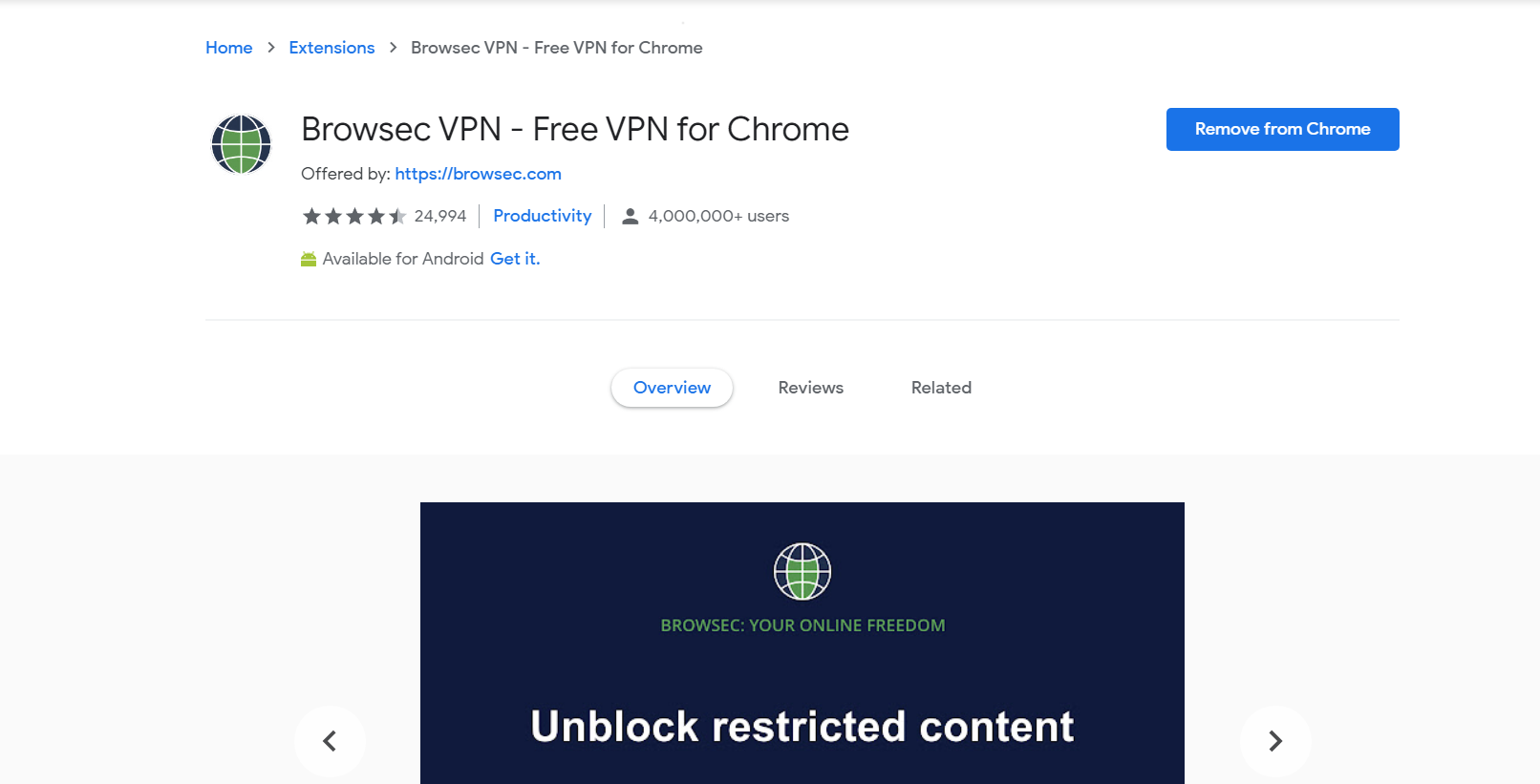Image resolution: width=1540 pixels, height=784 pixels.
Task: Click the star rating icons
Action: tap(354, 217)
